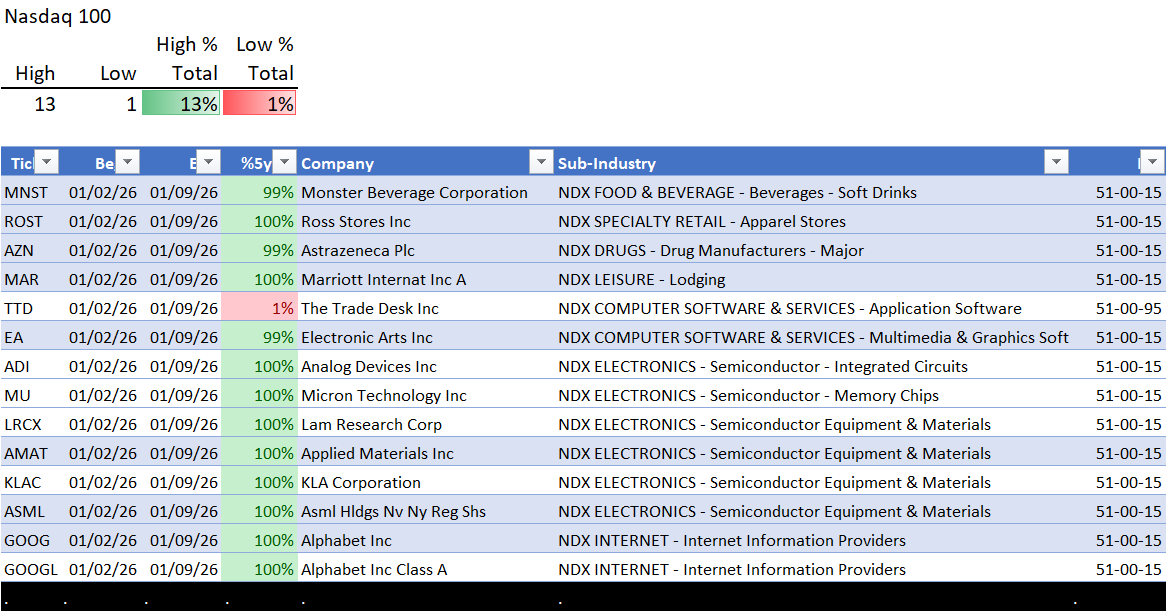Image resolution: width=1166 pixels, height=611 pixels.
Task: Select the 99% cell in EA row
Action: (x=260, y=337)
